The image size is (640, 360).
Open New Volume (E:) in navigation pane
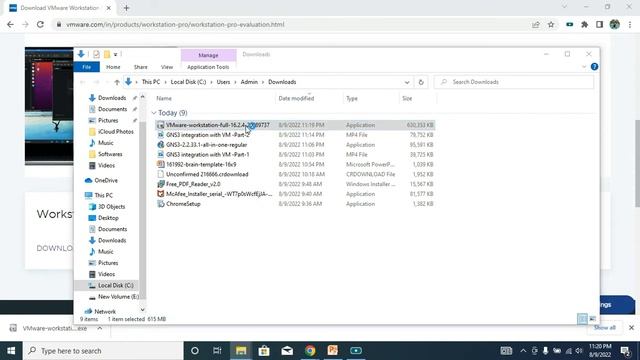(113, 297)
